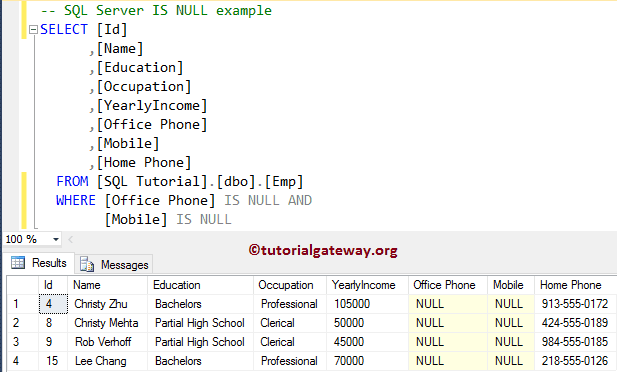Click the Occupation column header
Screen dimensions: 617x372
tap(290, 285)
